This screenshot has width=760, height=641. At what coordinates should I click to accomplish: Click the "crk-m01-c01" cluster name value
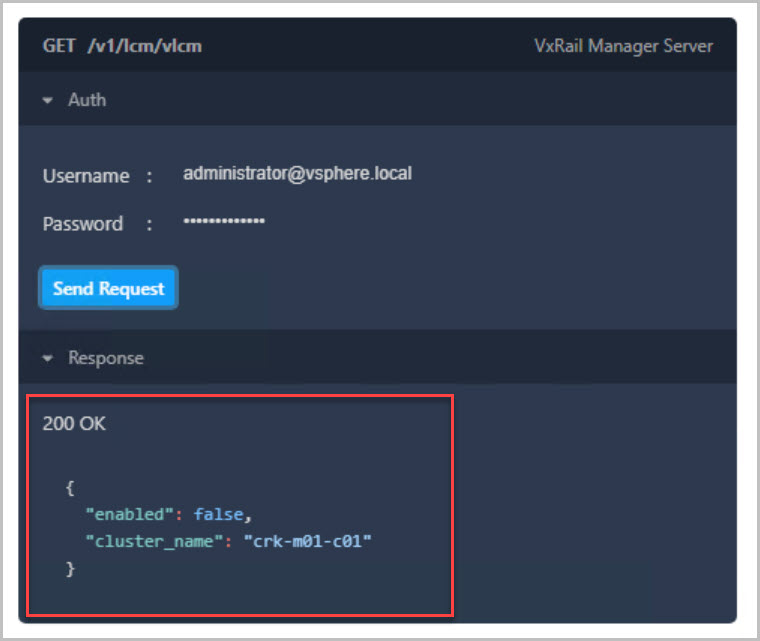coord(307,541)
